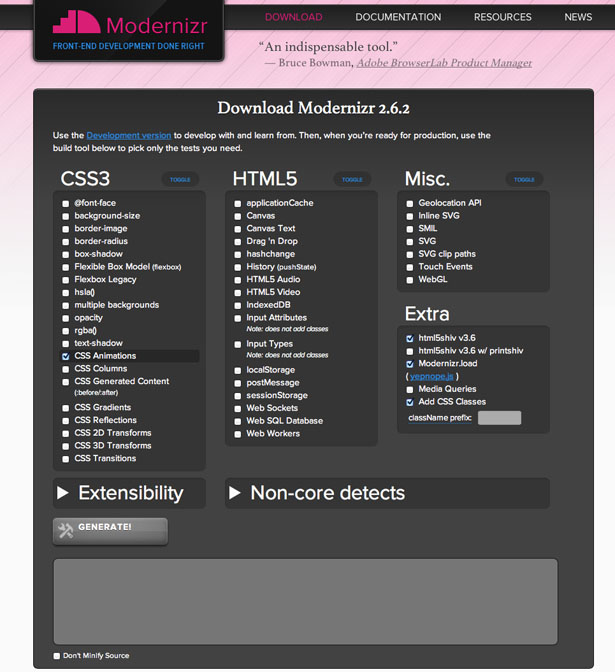Enable the CSS Reflections checkbox
The height and width of the screenshot is (672, 615).
click(66, 421)
